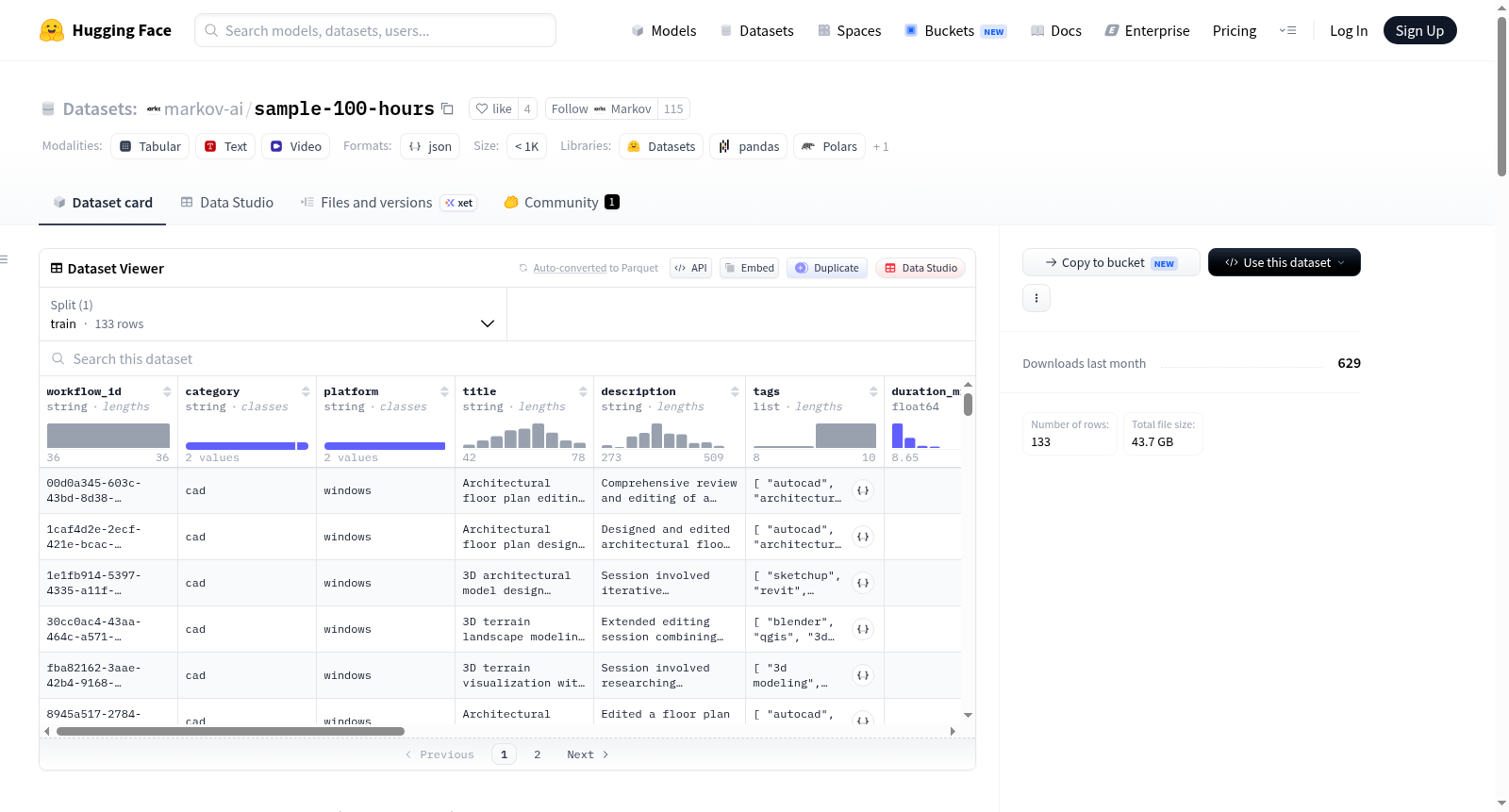Switch to the Dataset card tab
Viewport: 1509px width, 812px height.
(102, 202)
